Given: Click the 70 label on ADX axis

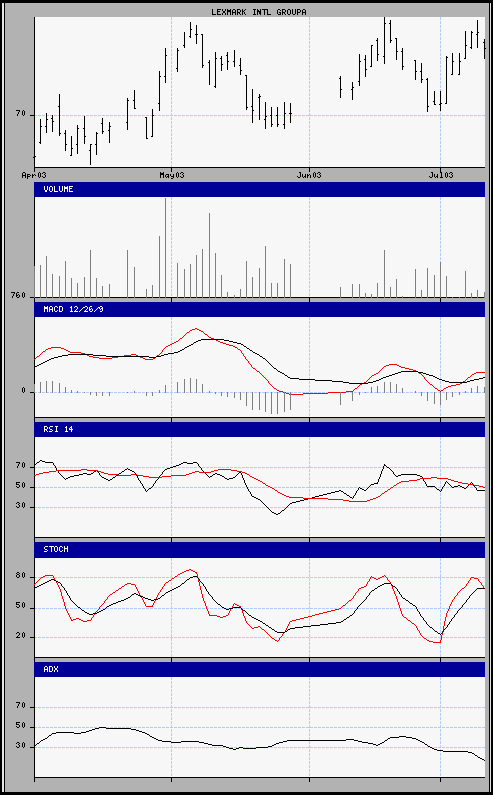Looking at the screenshot, I should 21,706.
